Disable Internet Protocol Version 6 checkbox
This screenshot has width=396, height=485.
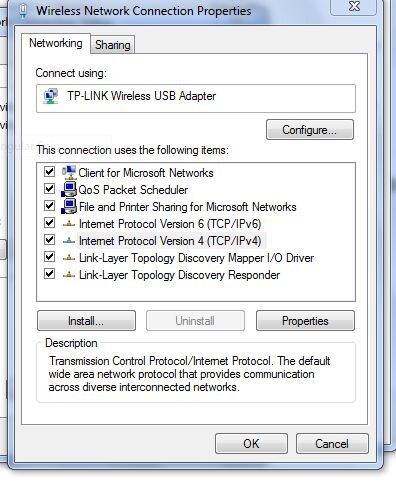coord(50,223)
